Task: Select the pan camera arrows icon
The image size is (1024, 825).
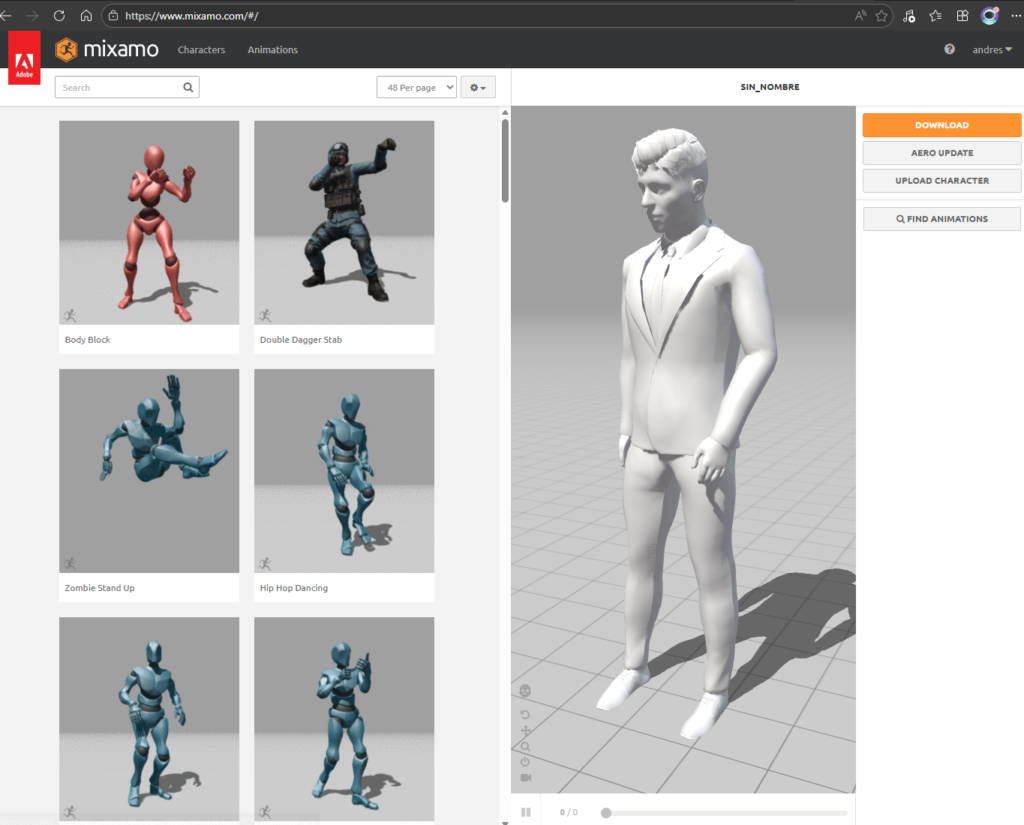Action: 526,731
